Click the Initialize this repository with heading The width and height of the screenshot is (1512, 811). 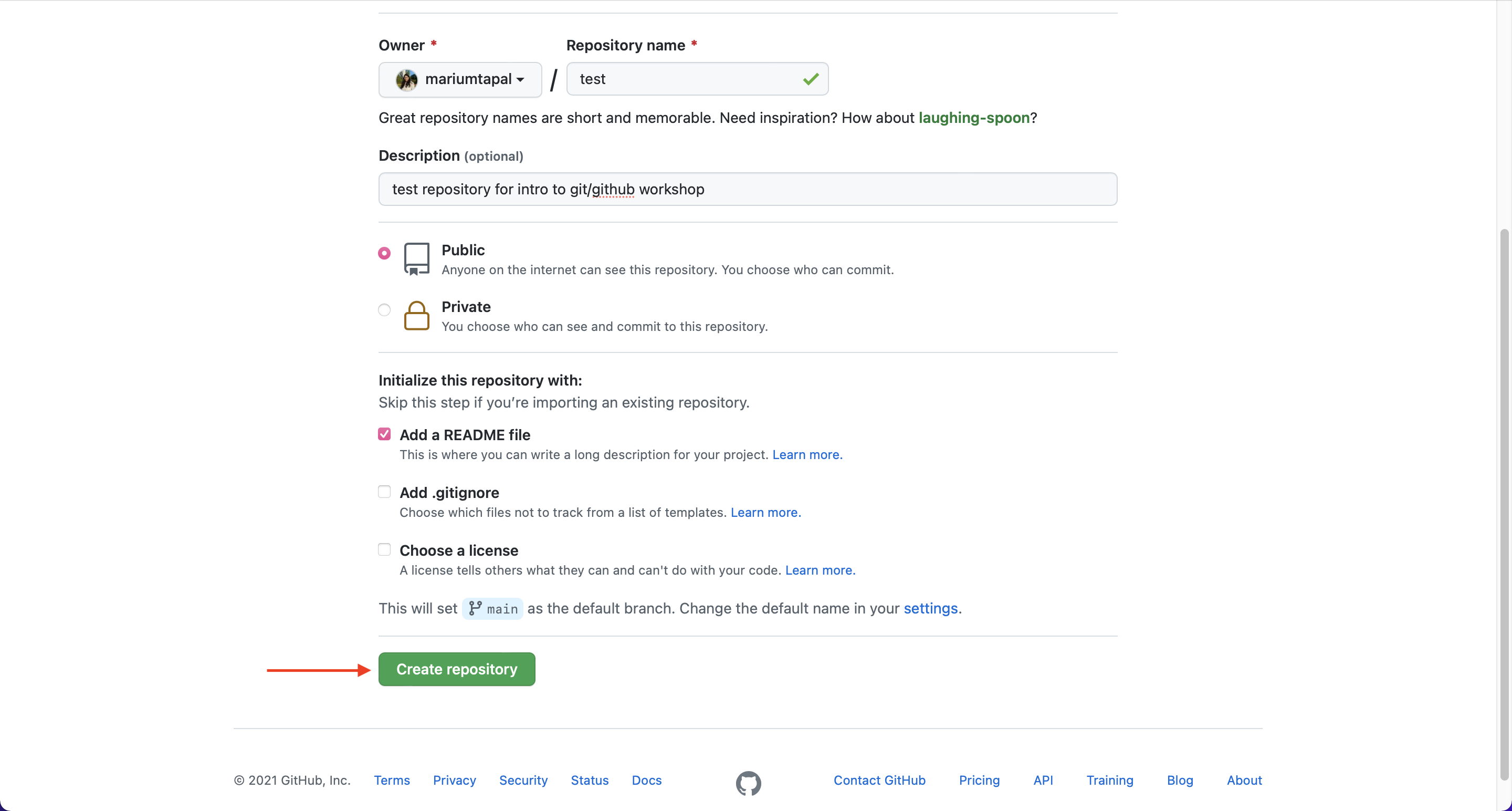tap(480, 380)
